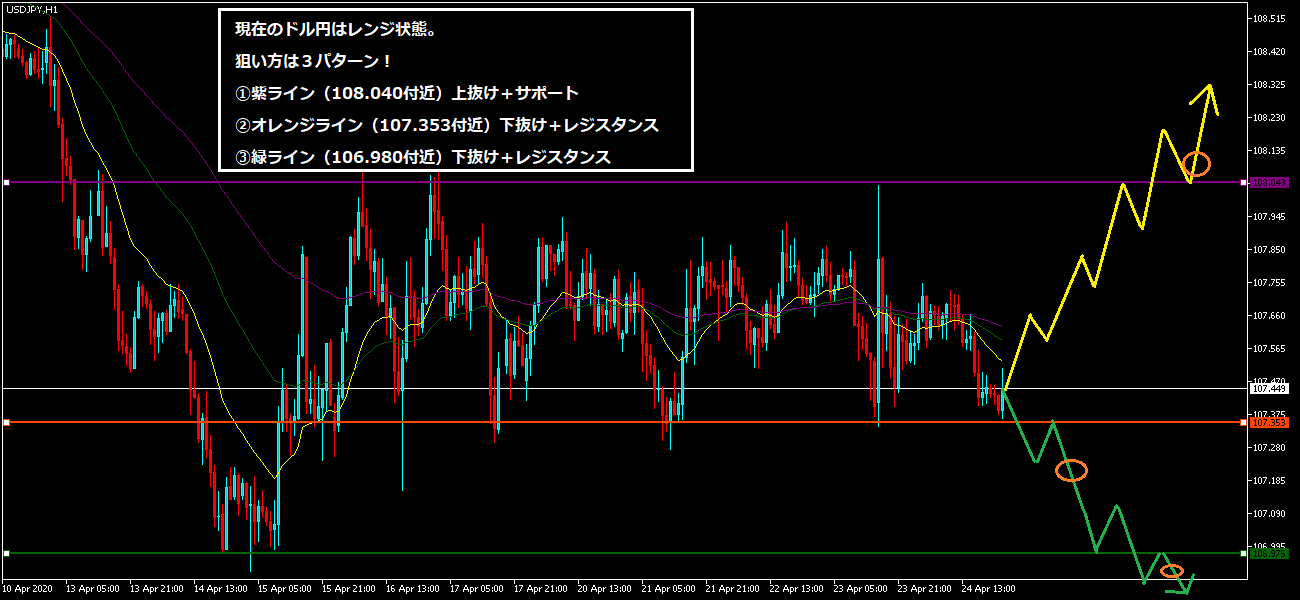Image resolution: width=1300 pixels, height=600 pixels.
Task: Select the purple horizontal line's right handle
Action: click(1243, 183)
